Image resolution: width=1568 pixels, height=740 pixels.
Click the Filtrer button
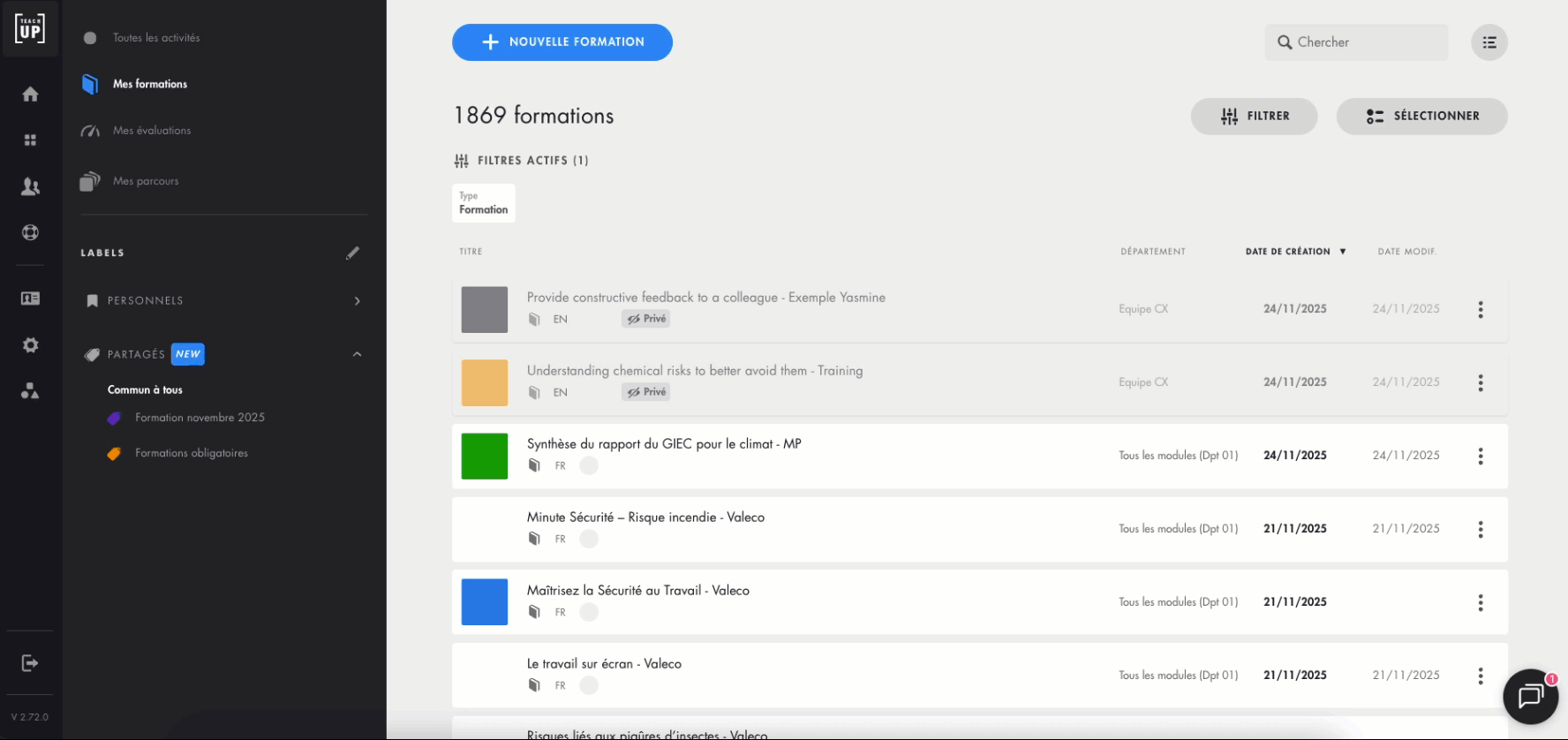[1254, 117]
